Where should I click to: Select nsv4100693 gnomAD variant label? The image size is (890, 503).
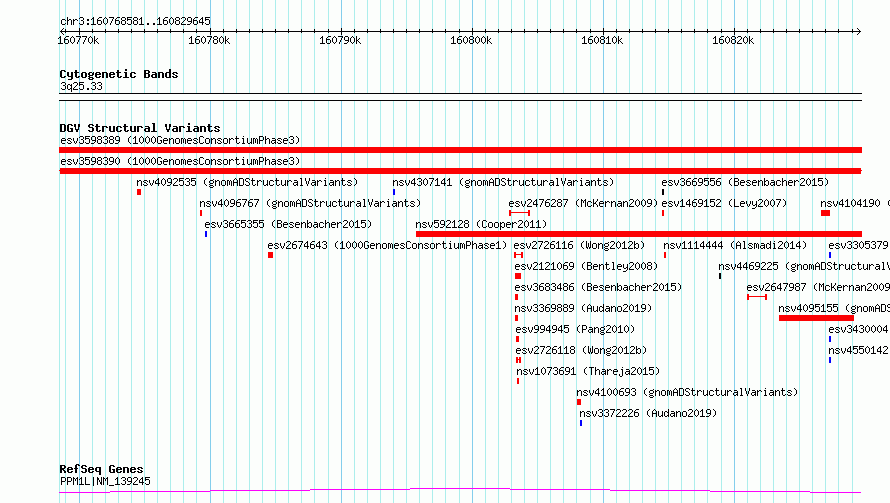pos(687,392)
